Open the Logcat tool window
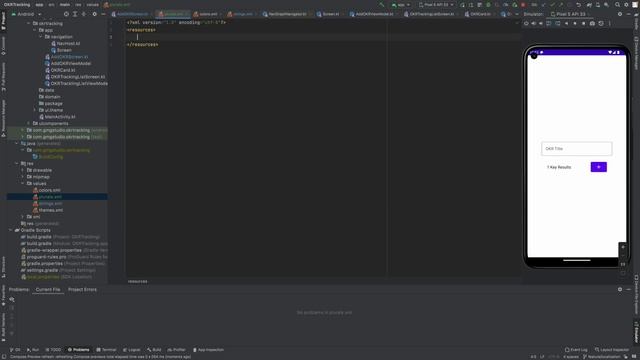Viewport: 640px width, 360px height. [x=131, y=350]
